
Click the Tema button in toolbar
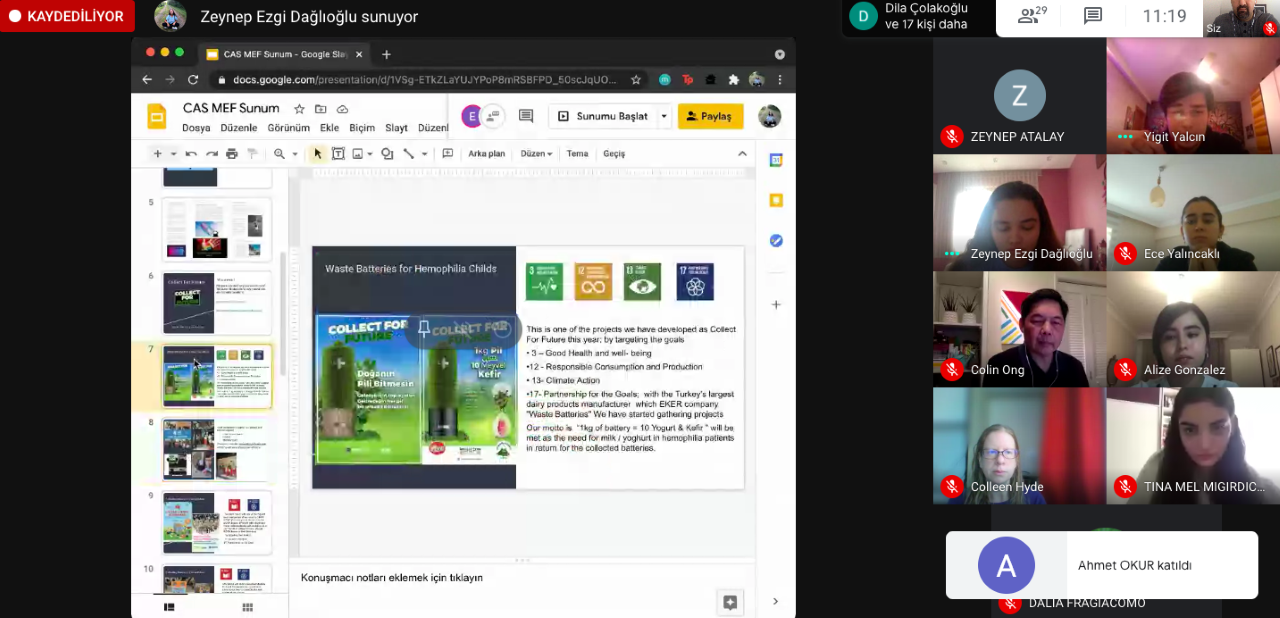577,154
